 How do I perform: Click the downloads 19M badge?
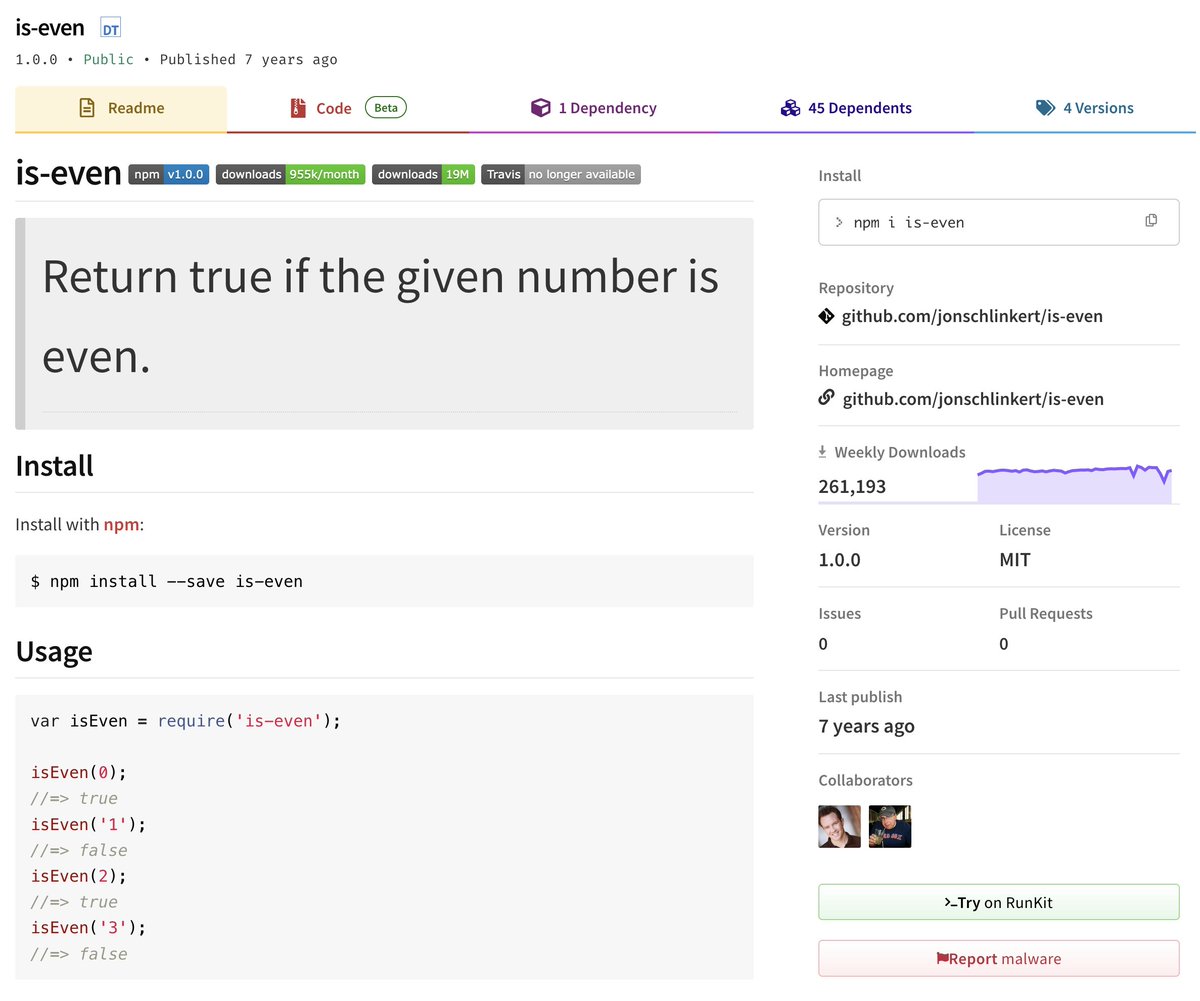tap(423, 174)
